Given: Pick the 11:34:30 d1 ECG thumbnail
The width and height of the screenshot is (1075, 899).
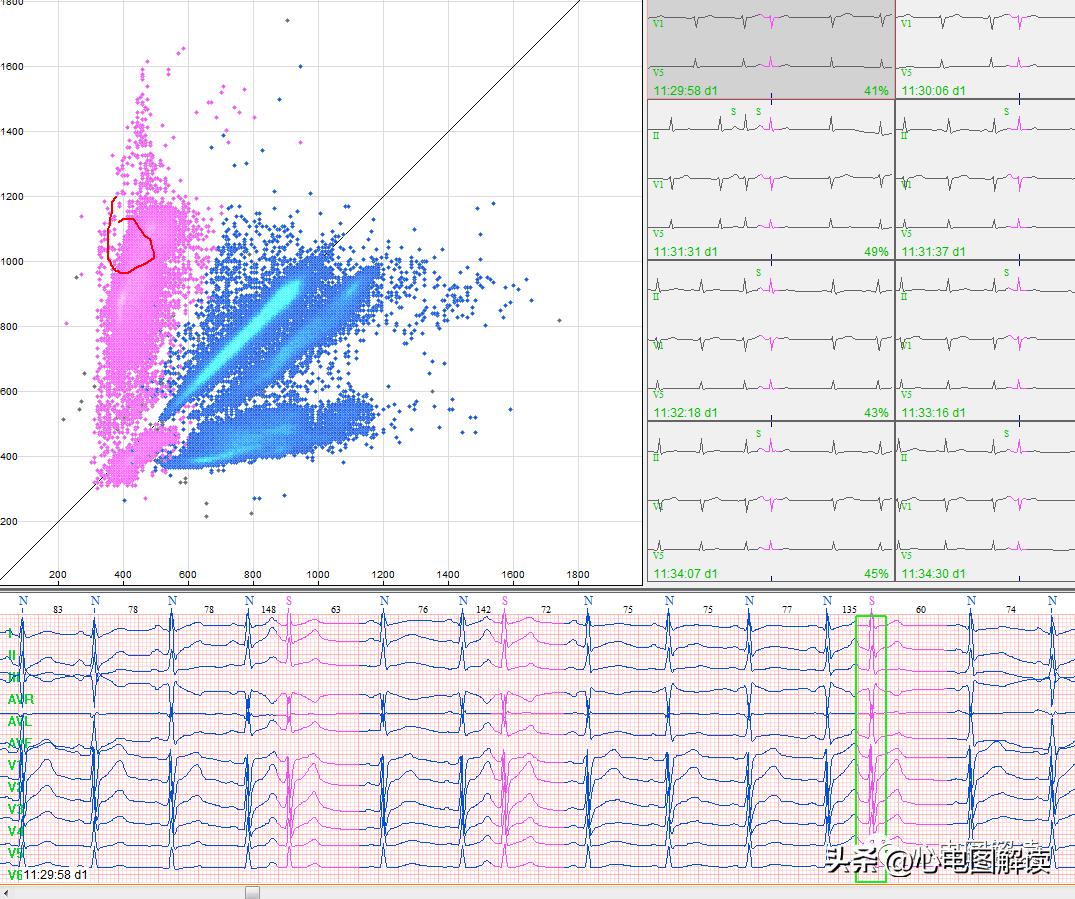Looking at the screenshot, I should [x=985, y=500].
